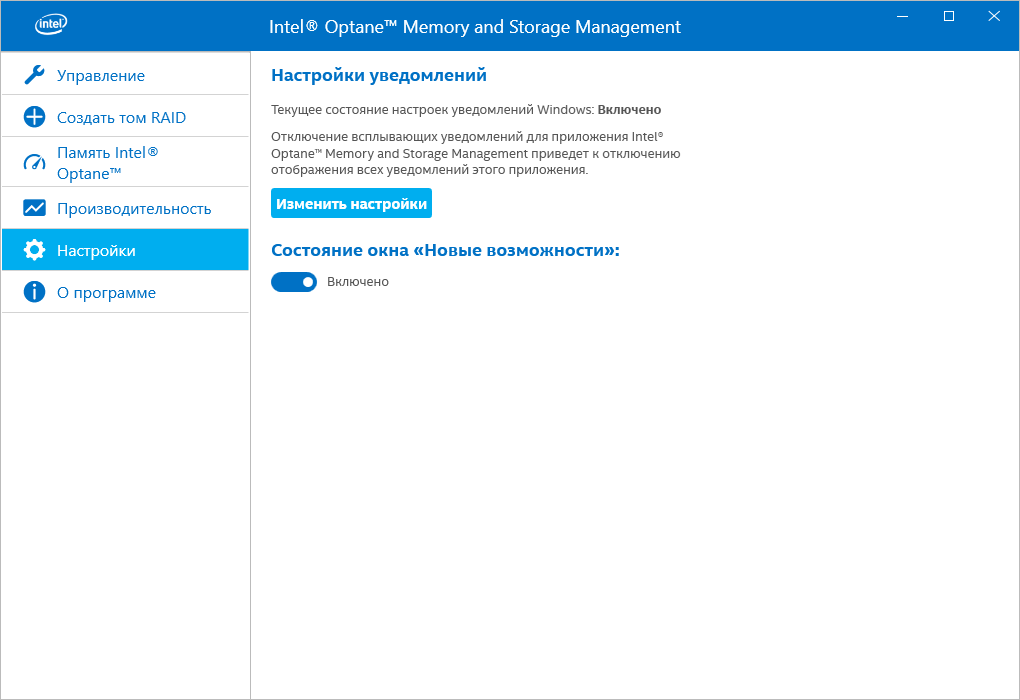Click the Настройки уведомлений heading
Screen dimensions: 1020x700
point(379,75)
